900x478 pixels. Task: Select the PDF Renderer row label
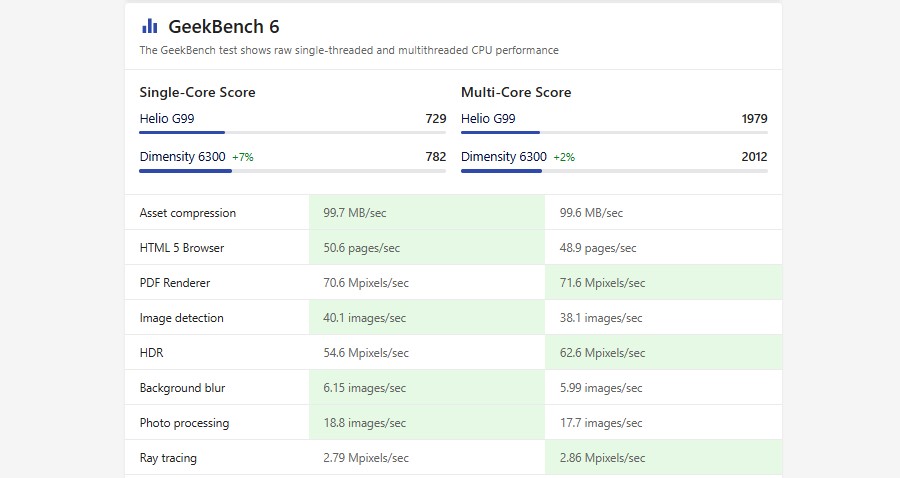(x=175, y=283)
